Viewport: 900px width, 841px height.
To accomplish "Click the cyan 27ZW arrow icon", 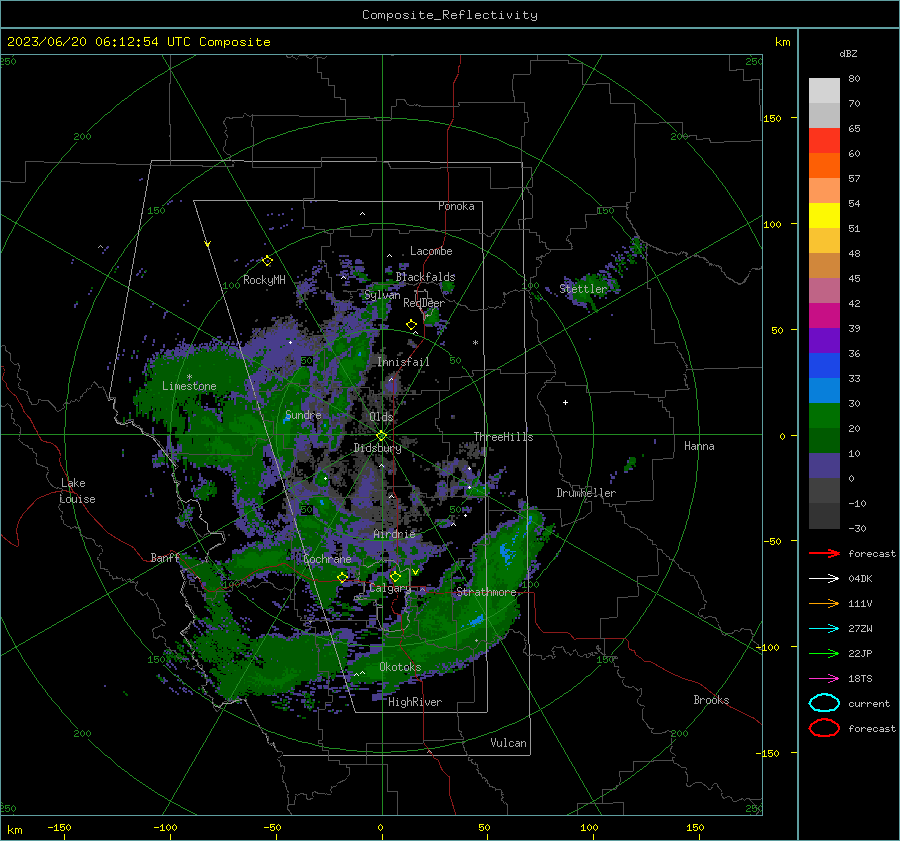I will (x=824, y=629).
